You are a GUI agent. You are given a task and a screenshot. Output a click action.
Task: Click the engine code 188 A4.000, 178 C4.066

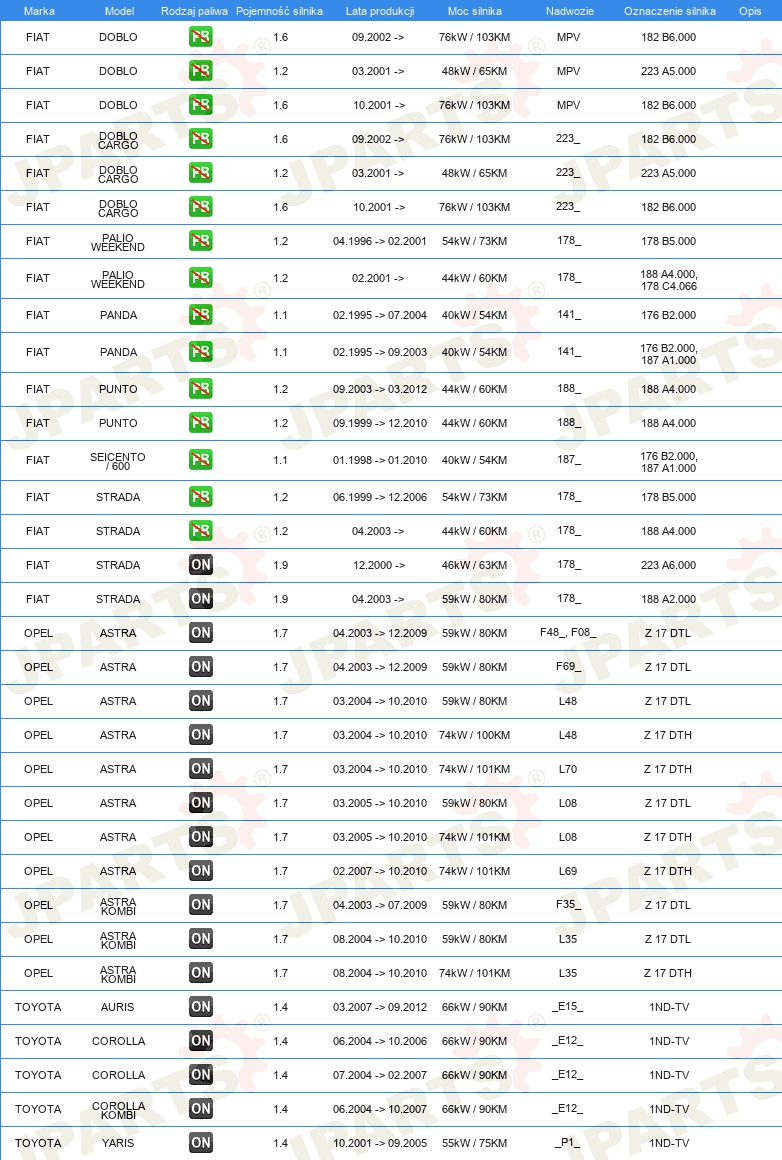point(669,280)
